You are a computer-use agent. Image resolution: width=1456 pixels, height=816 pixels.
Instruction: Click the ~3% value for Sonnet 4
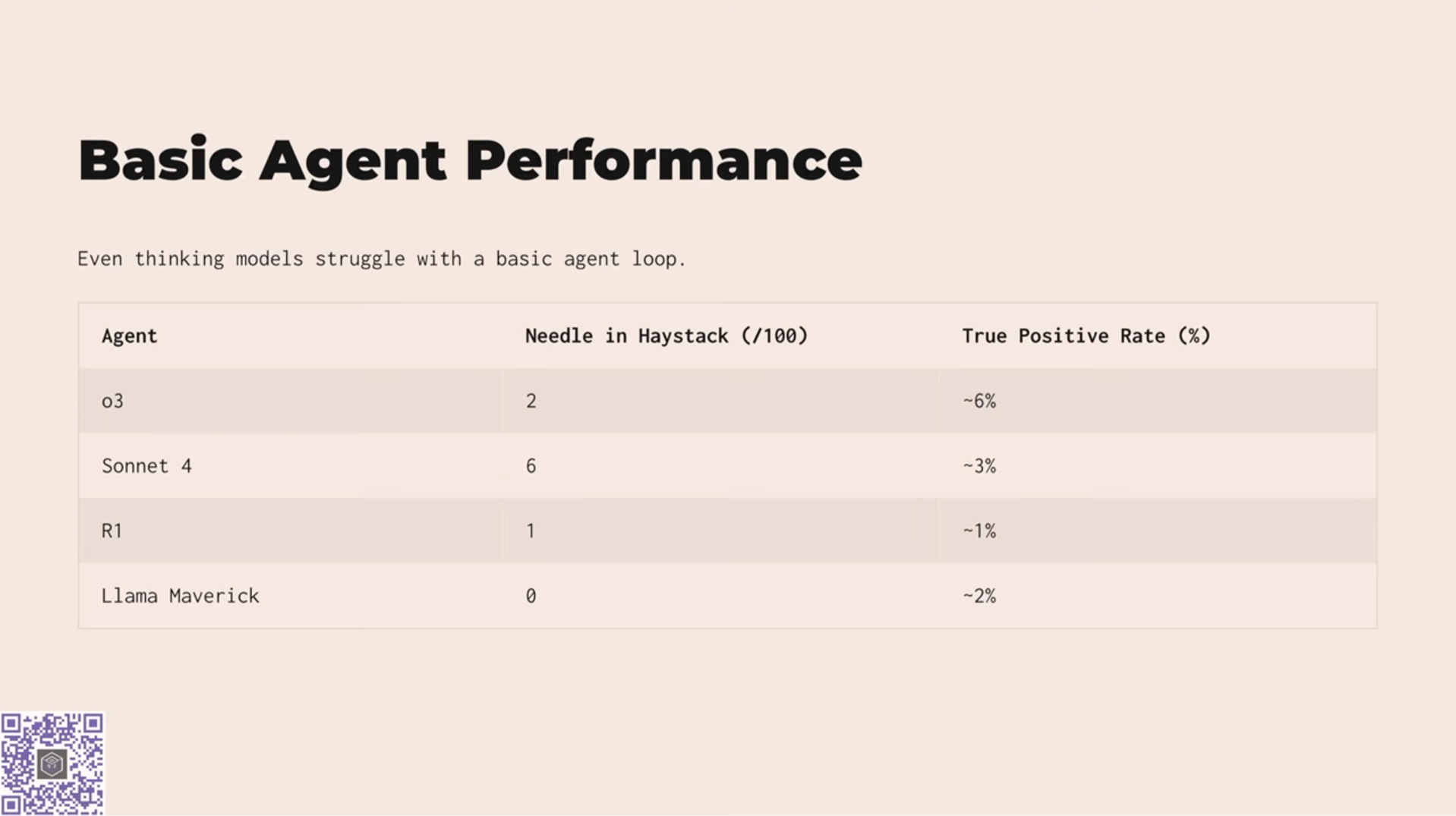979,466
